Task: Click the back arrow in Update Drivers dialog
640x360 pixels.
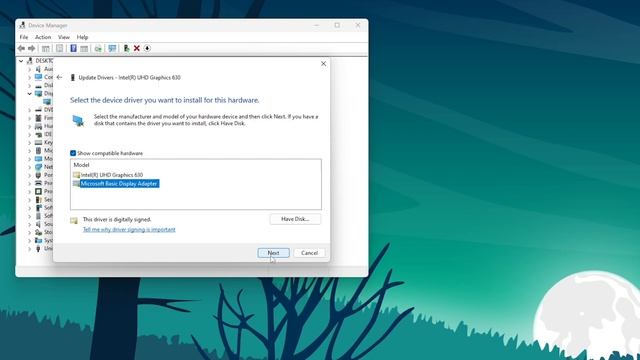Action: [x=60, y=77]
